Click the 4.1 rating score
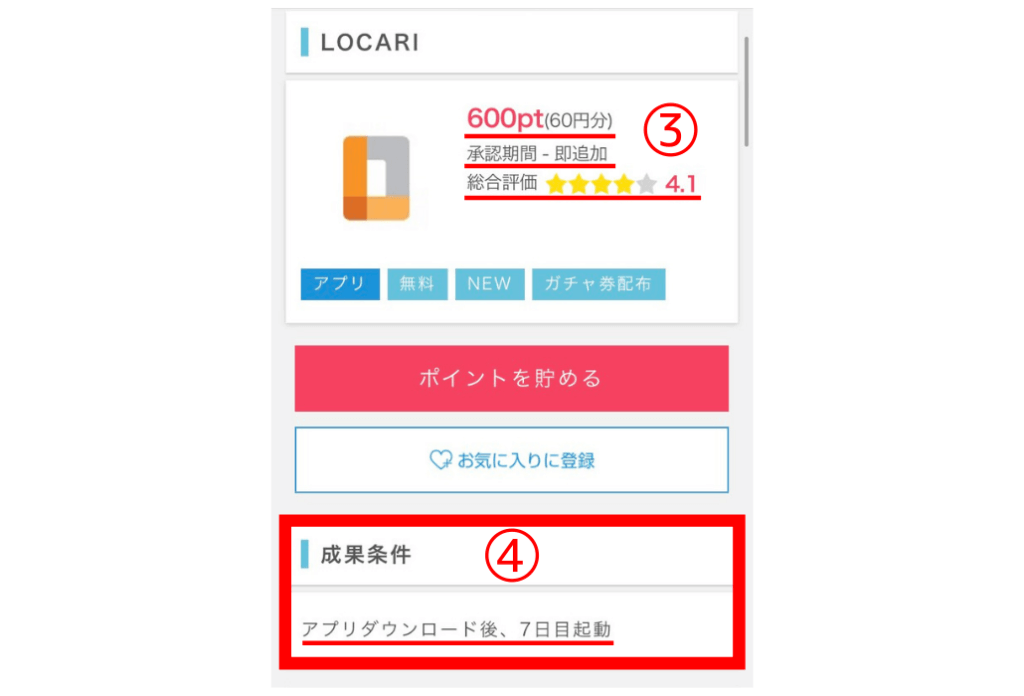The image size is (1024, 696). 681,184
